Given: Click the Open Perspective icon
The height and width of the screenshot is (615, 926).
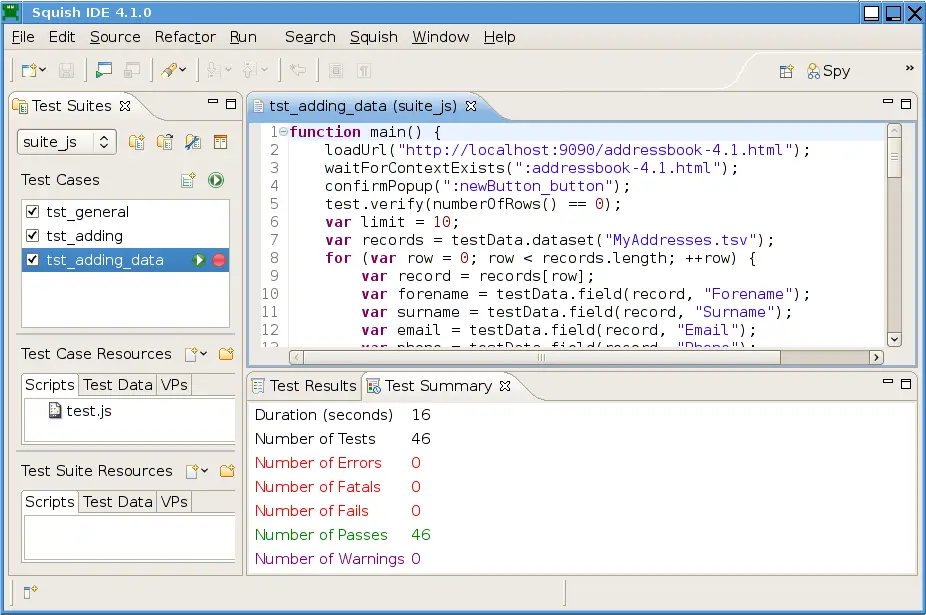Looking at the screenshot, I should click(786, 71).
